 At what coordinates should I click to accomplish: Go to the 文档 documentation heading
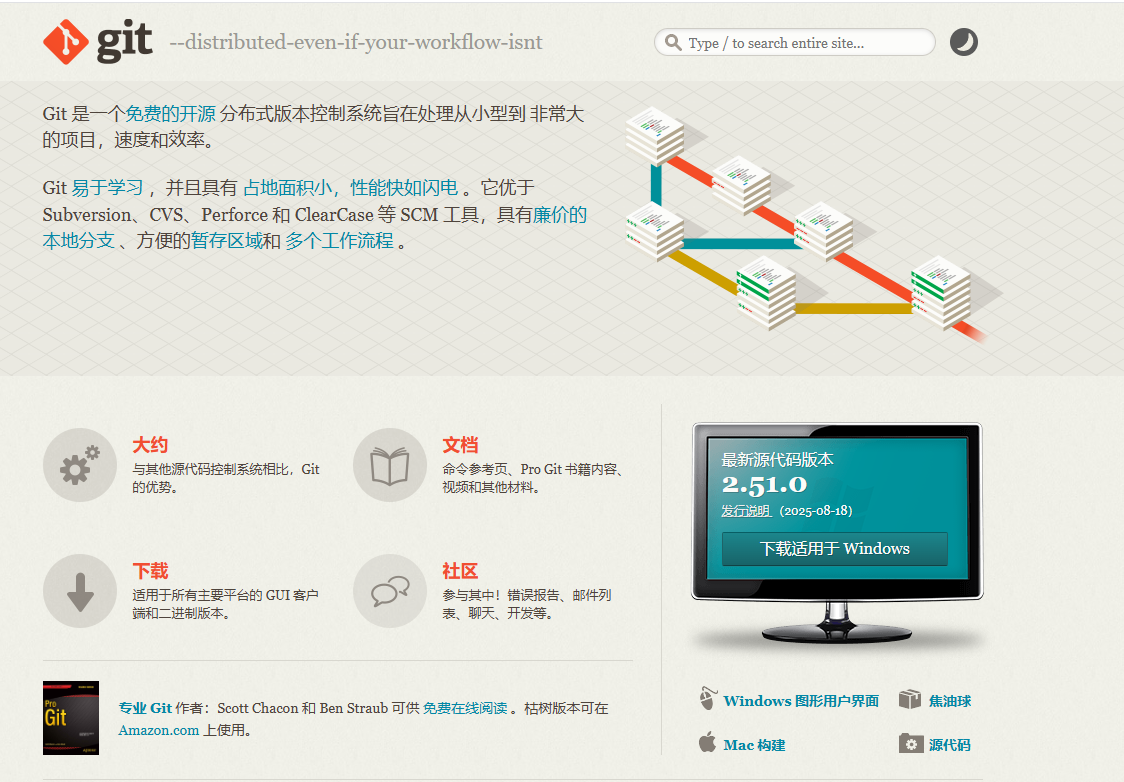pos(460,445)
